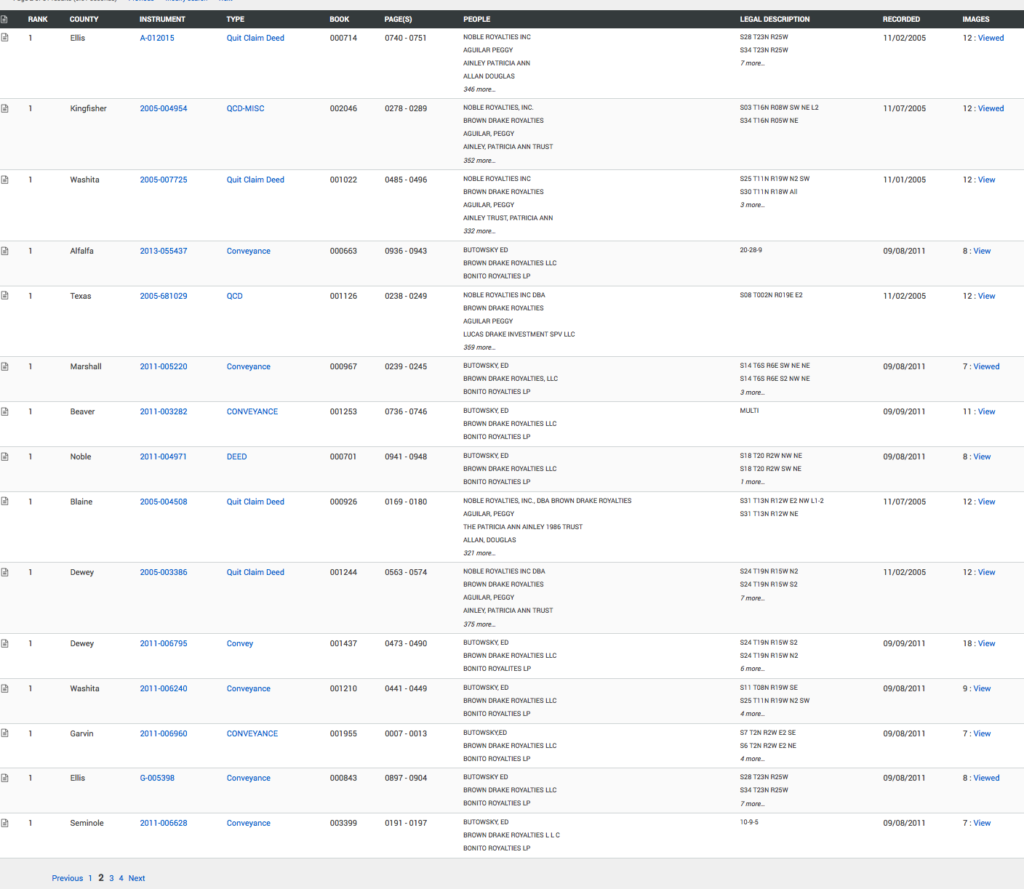This screenshot has width=1024, height=889.
Task: Select the current page number 2
Action: point(101,878)
